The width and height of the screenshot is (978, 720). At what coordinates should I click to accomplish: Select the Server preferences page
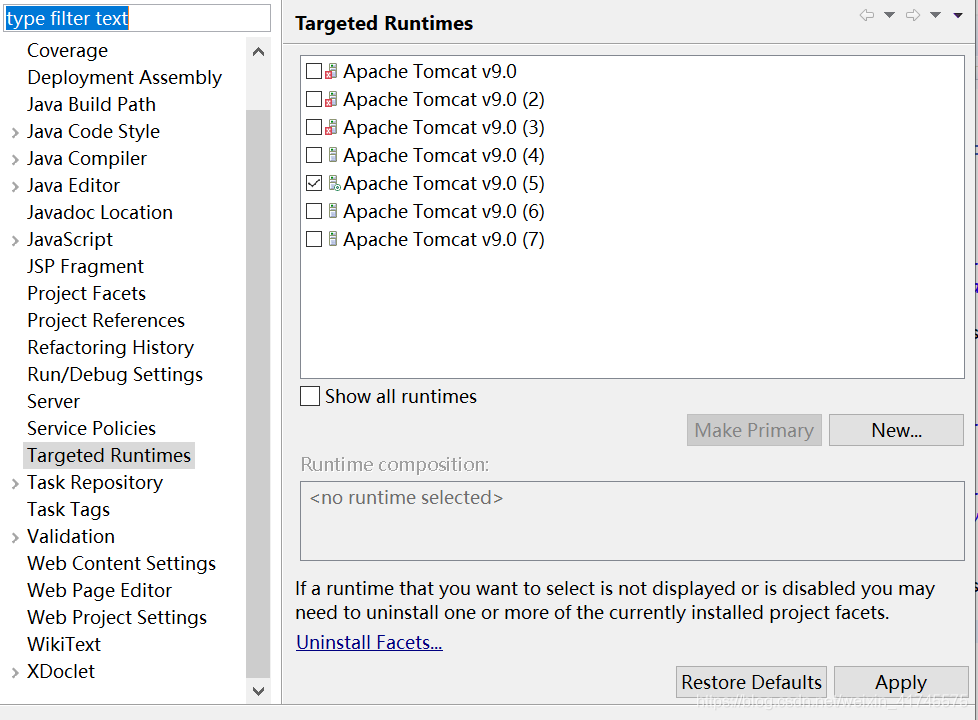click(x=53, y=401)
